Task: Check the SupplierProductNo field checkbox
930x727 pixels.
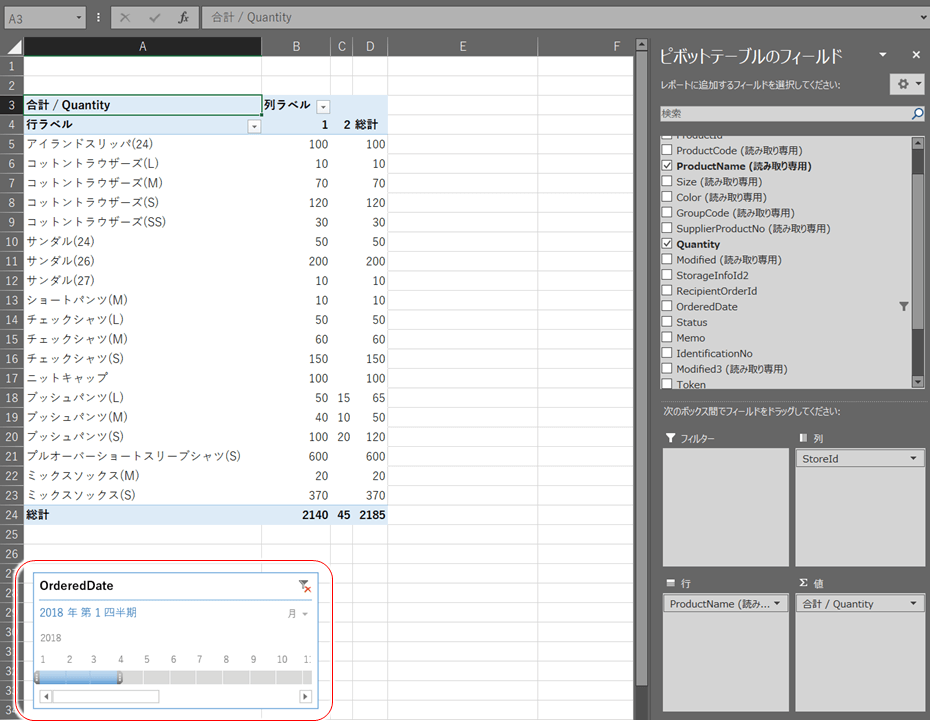Action: 667,228
